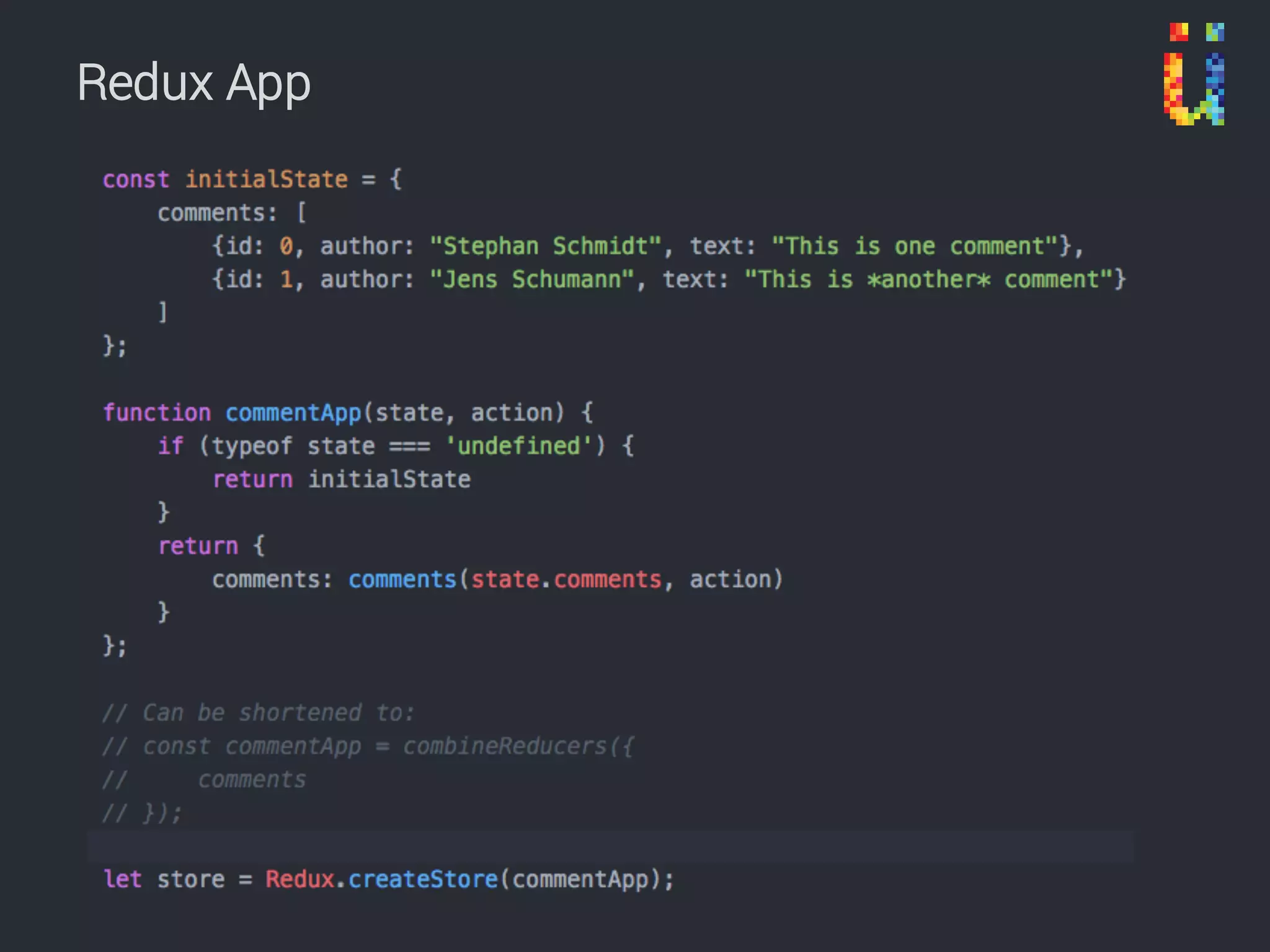This screenshot has width=1270, height=952.
Task: Click the Redux App slide title
Action: [193, 83]
